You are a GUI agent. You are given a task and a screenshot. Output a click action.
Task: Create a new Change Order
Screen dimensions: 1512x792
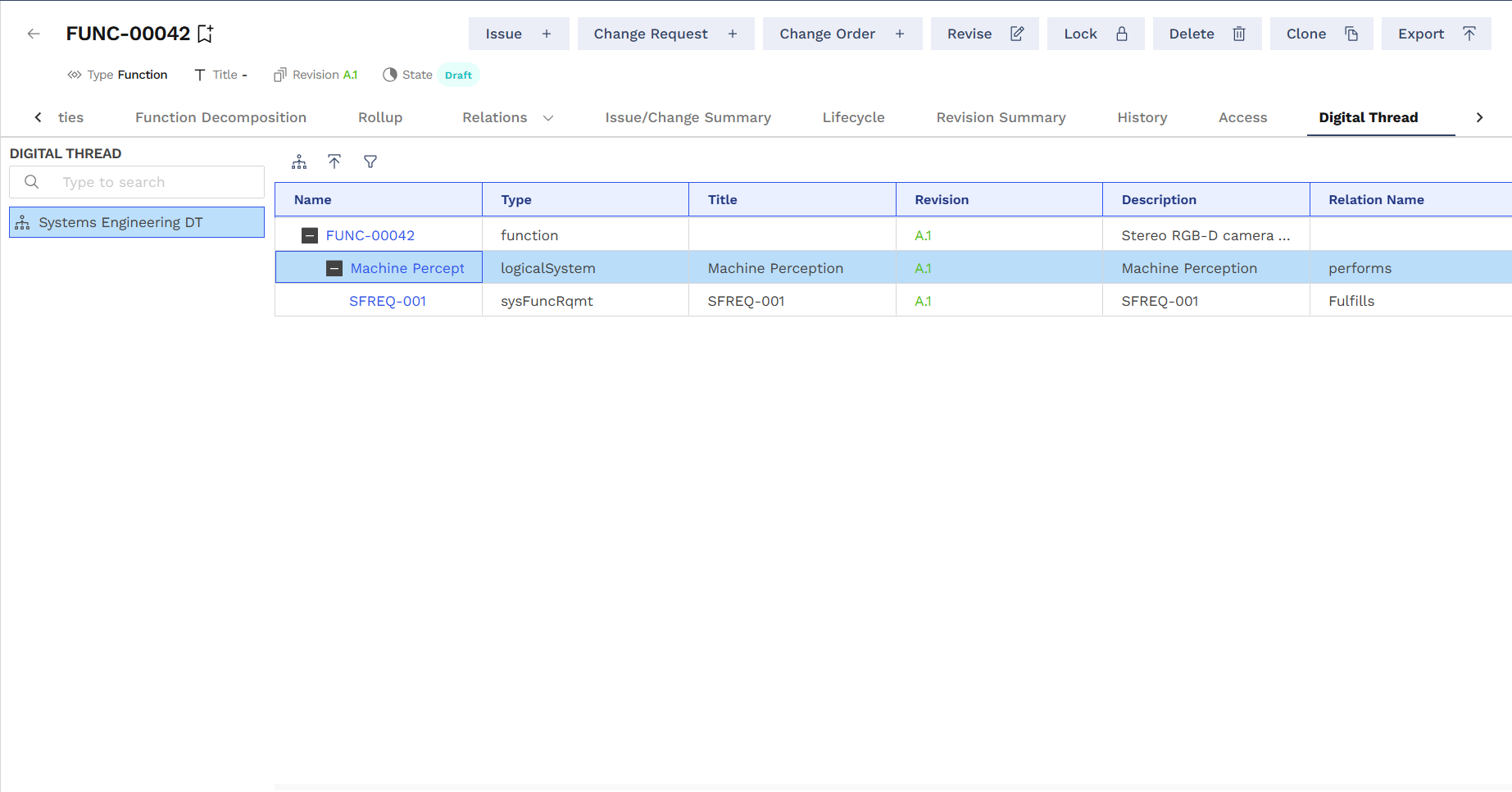[x=842, y=34]
